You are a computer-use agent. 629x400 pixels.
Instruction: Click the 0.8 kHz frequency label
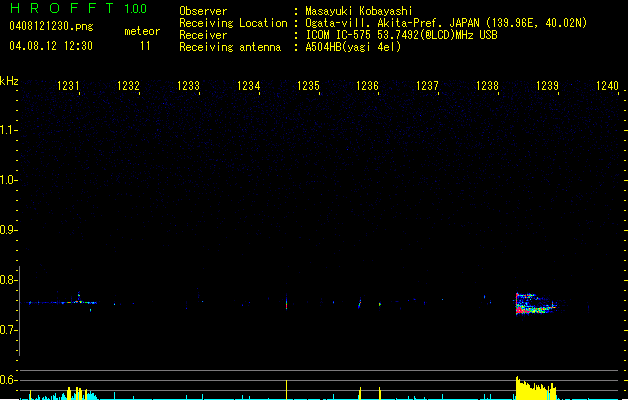pyautogui.click(x=8, y=280)
